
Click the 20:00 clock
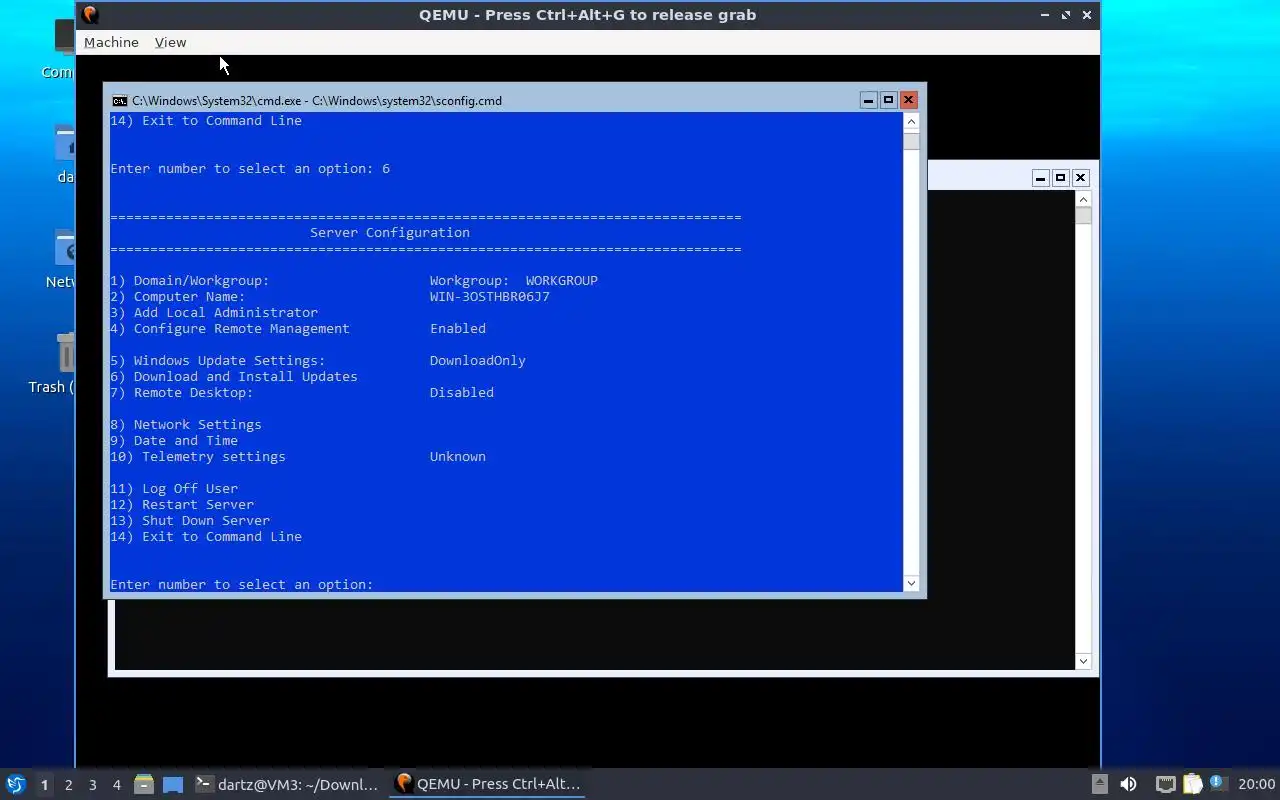click(x=1256, y=784)
